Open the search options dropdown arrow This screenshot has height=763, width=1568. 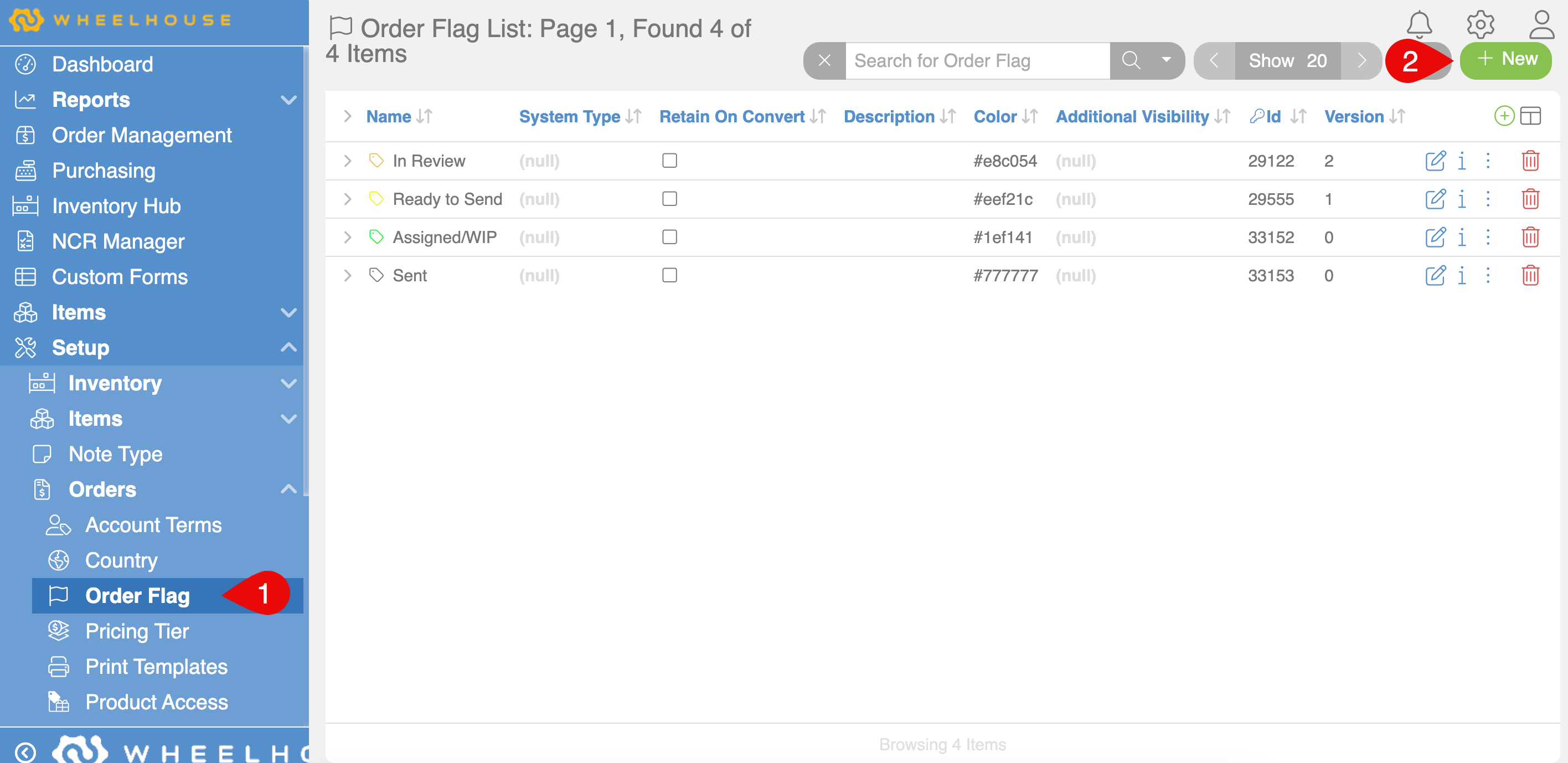pos(1165,60)
